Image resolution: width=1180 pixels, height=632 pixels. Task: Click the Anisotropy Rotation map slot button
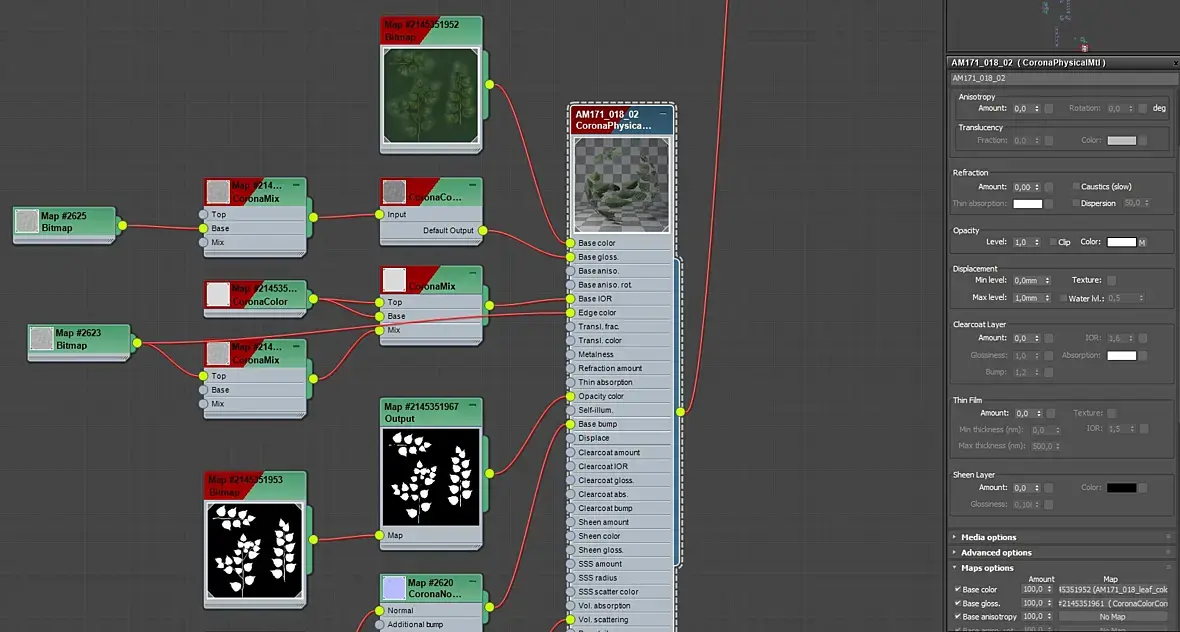tap(1143, 108)
